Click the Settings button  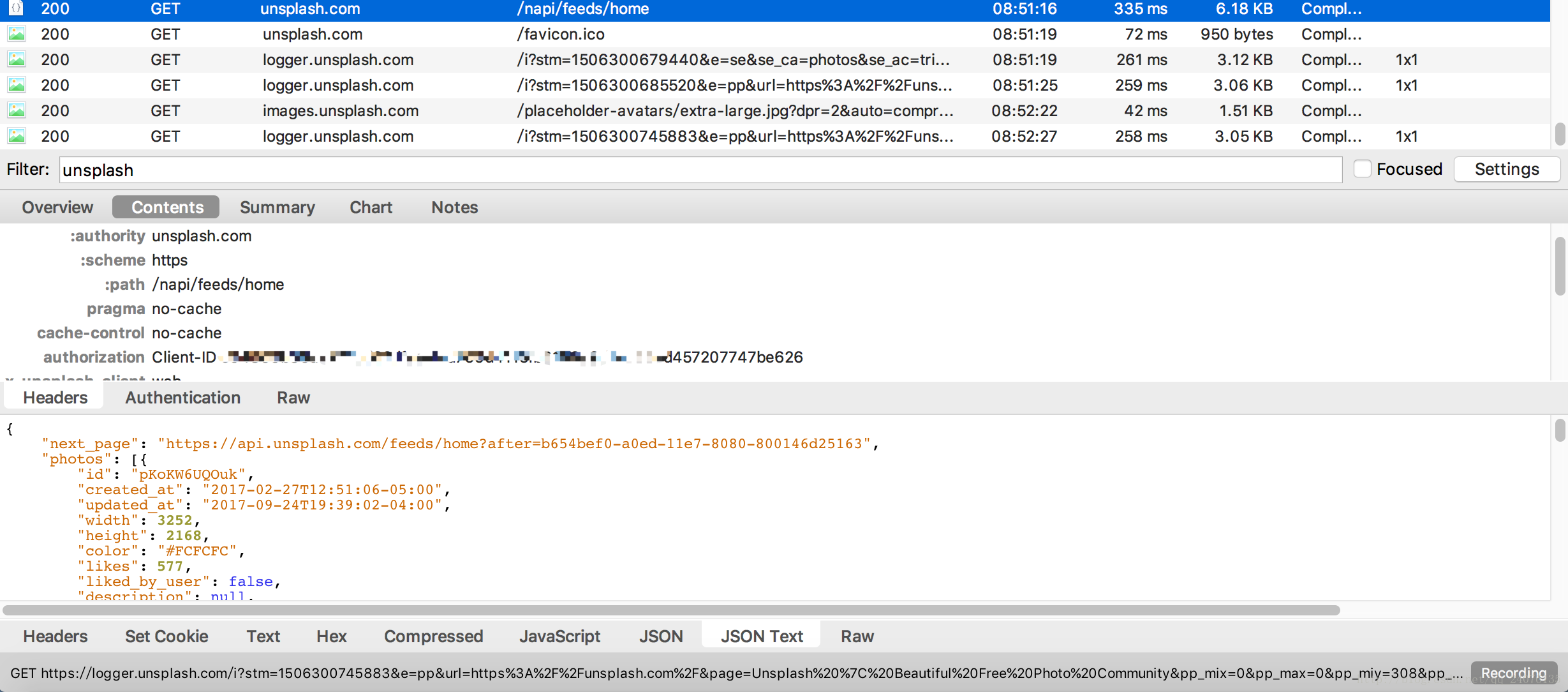(x=1505, y=168)
